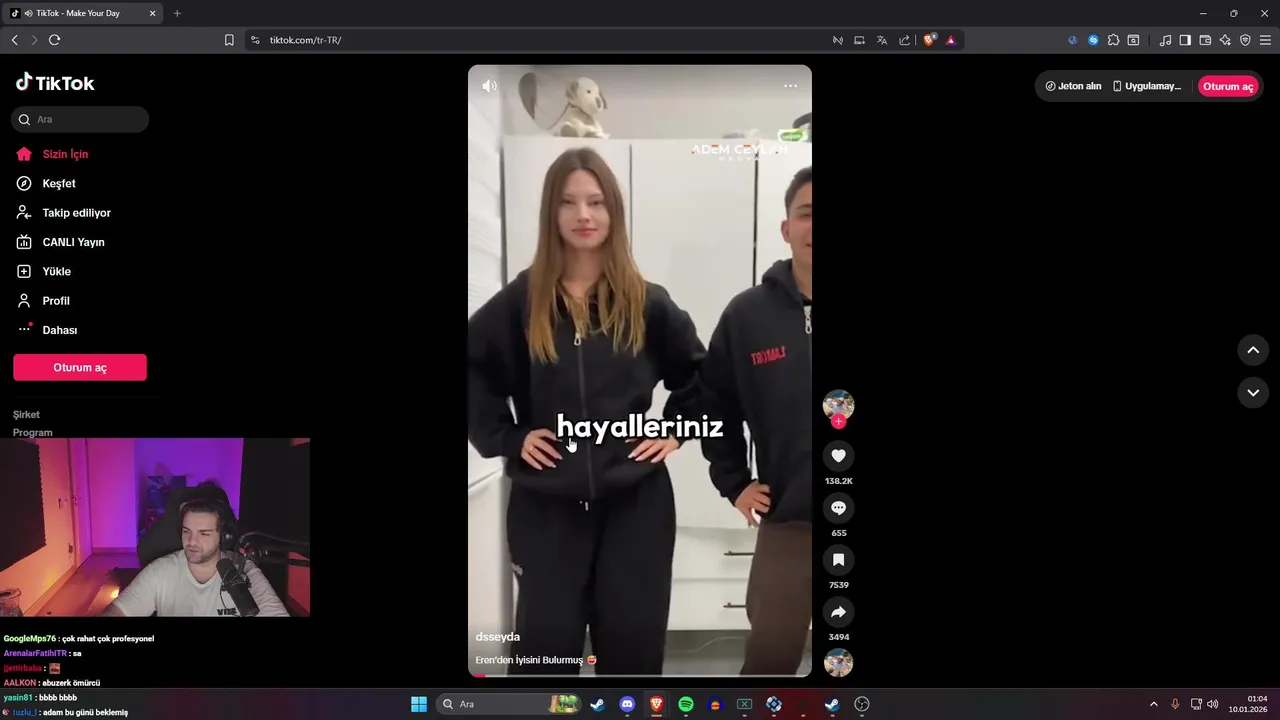Like the video via heart icon
The image size is (1280, 720).
(x=838, y=456)
